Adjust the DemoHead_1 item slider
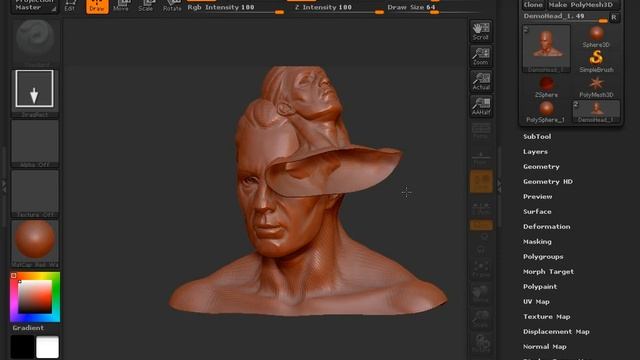 (x=565, y=17)
